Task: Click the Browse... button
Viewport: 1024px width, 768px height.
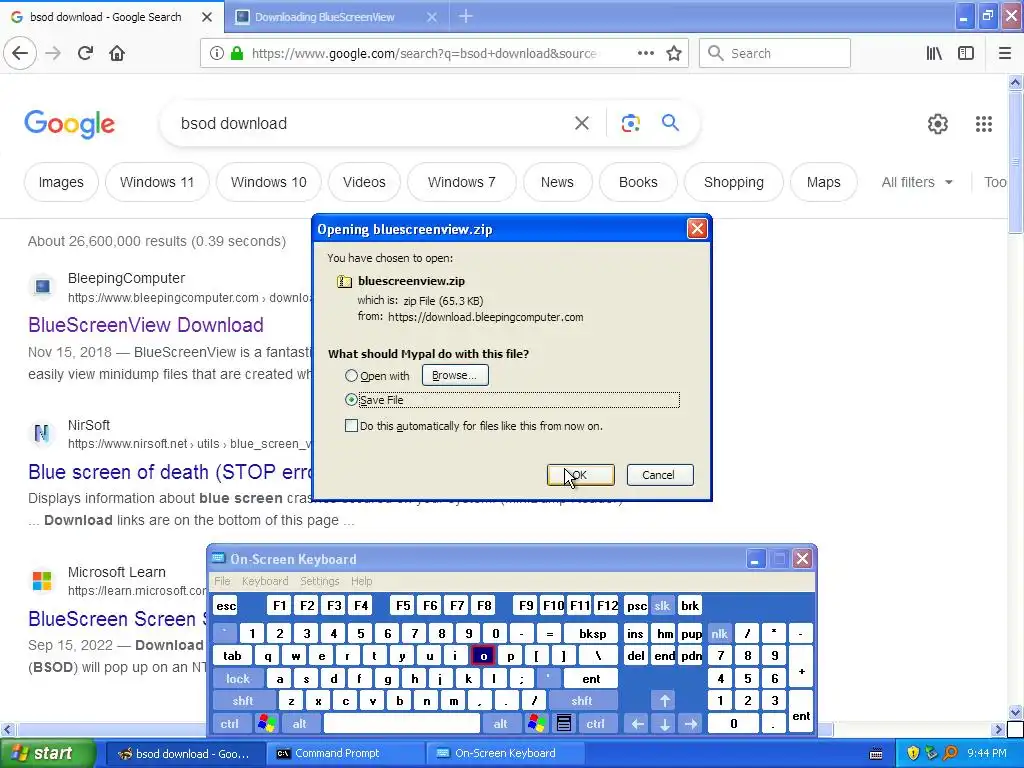Action: [455, 376]
